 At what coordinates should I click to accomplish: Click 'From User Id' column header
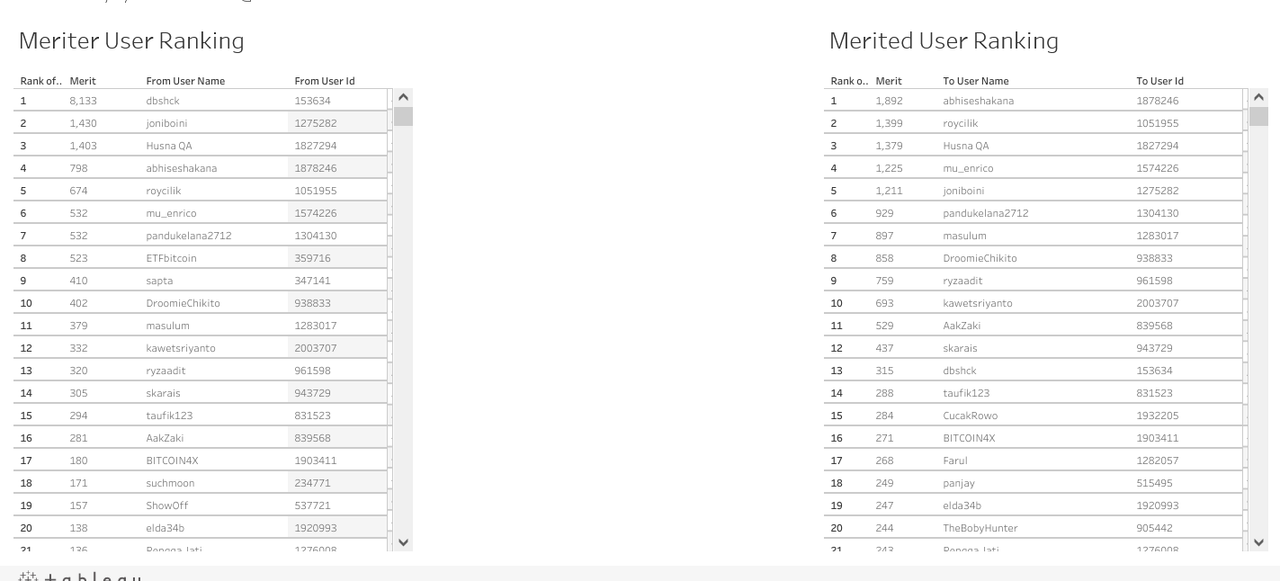pos(324,81)
